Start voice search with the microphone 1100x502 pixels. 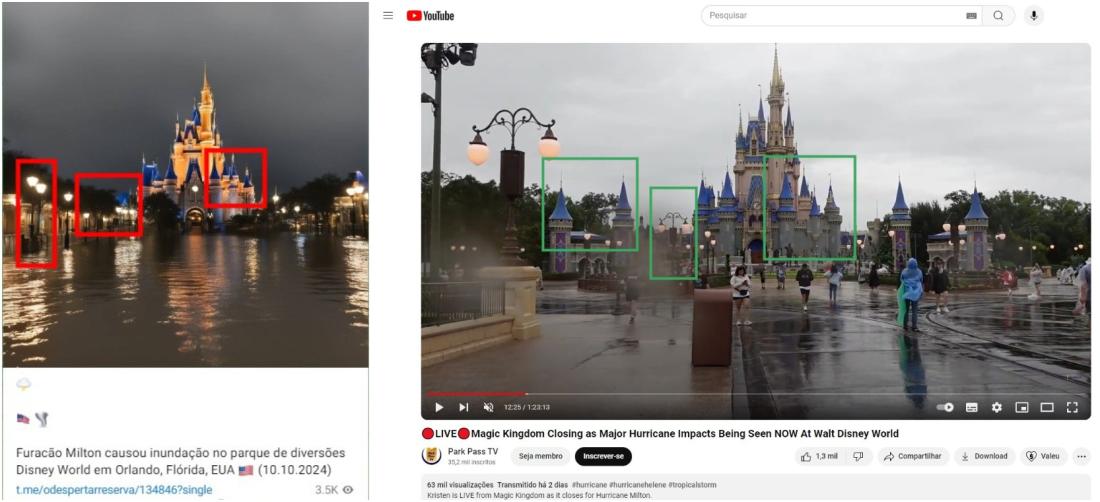point(1033,15)
